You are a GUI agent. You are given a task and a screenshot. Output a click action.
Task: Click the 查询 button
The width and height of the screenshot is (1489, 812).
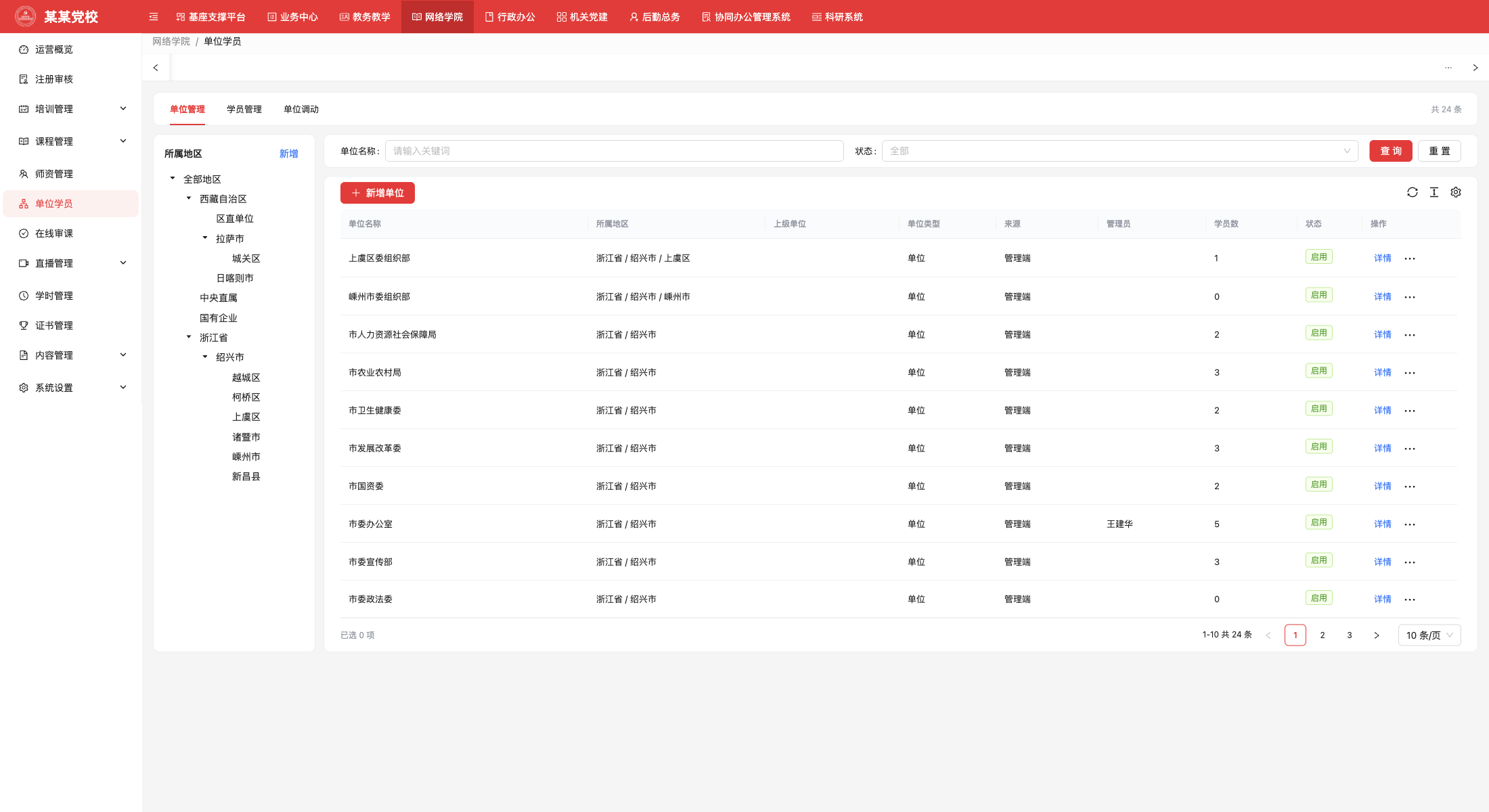pyautogui.click(x=1390, y=151)
